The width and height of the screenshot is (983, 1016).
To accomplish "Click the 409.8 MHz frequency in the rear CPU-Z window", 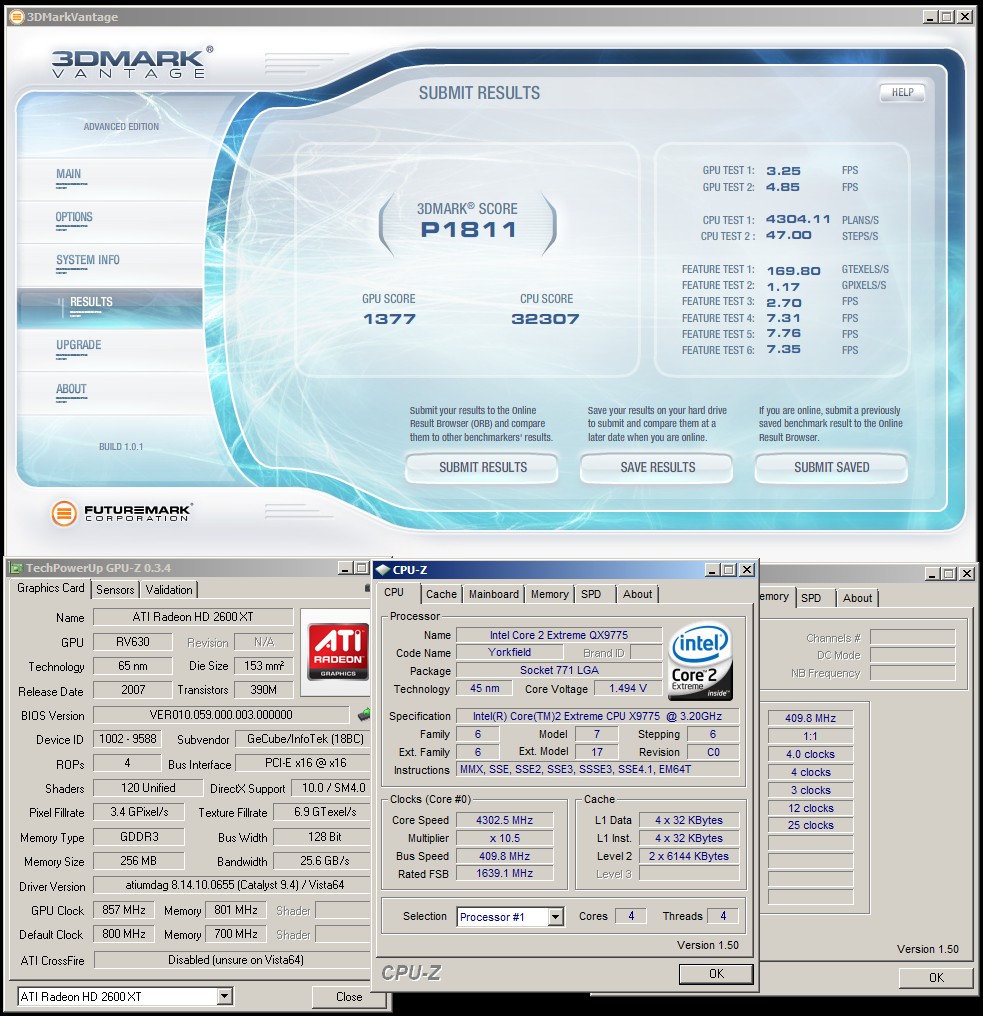I will click(810, 718).
